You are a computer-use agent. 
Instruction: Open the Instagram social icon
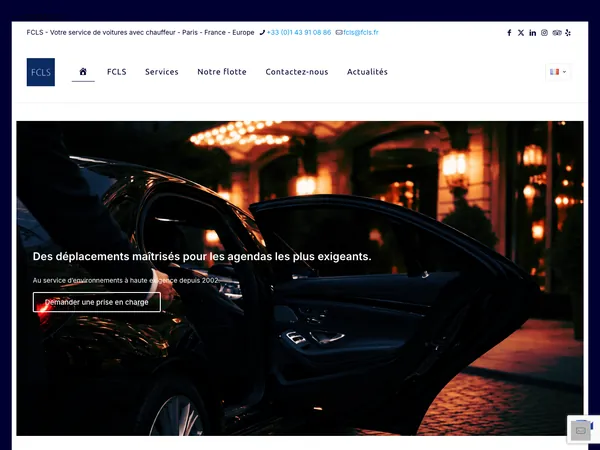coord(545,33)
